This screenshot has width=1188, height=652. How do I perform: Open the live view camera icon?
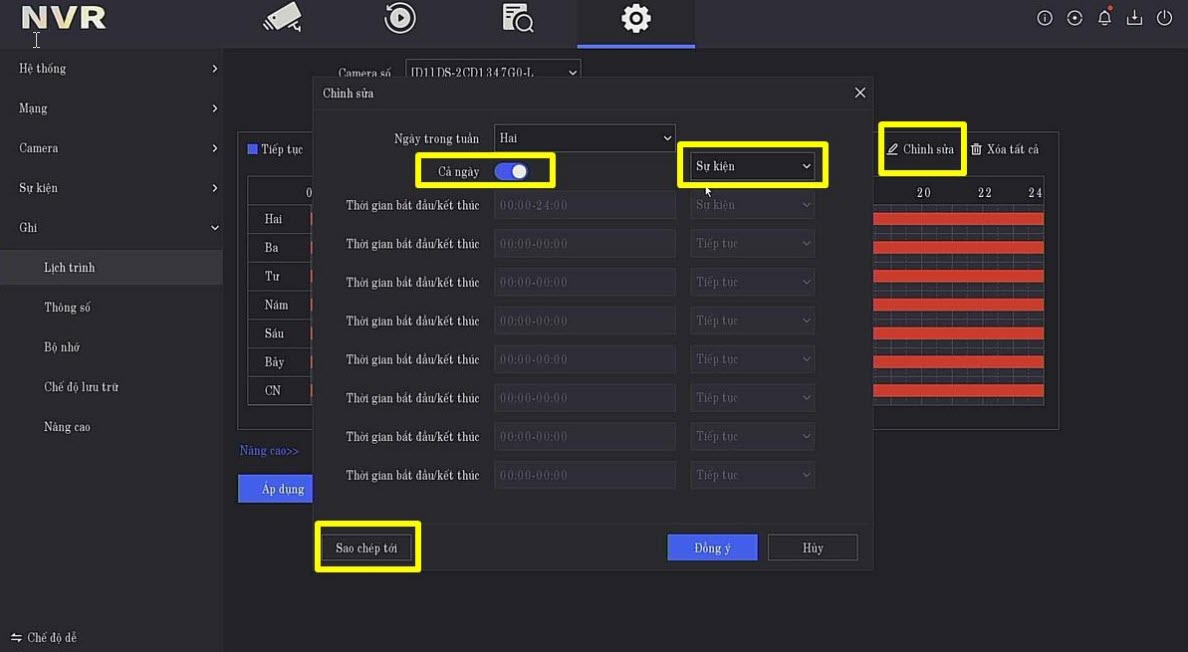tap(282, 18)
